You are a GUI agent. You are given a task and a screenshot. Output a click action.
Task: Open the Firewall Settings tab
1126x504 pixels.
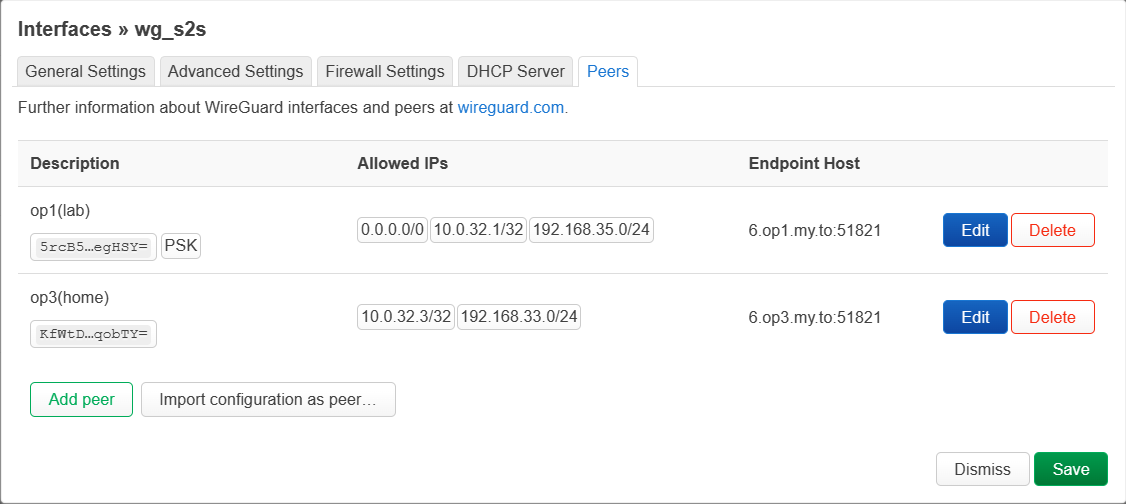tap(385, 72)
